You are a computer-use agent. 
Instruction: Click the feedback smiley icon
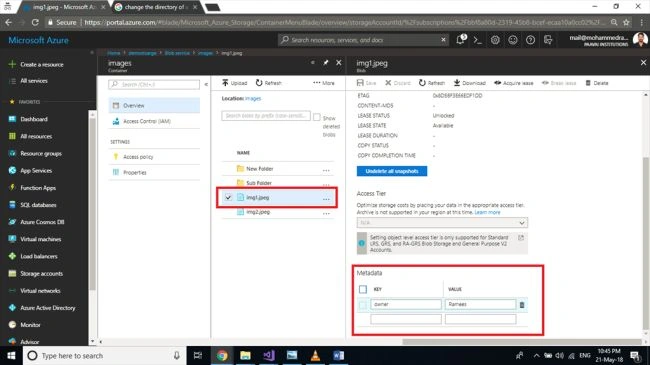tap(513, 40)
